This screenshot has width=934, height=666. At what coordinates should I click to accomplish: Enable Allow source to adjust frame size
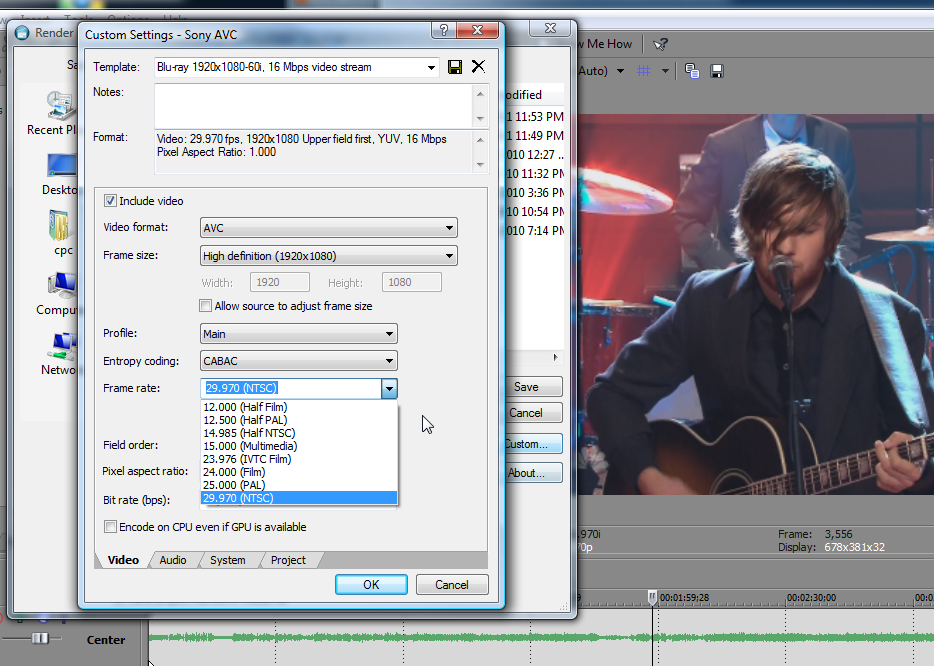pyautogui.click(x=207, y=306)
